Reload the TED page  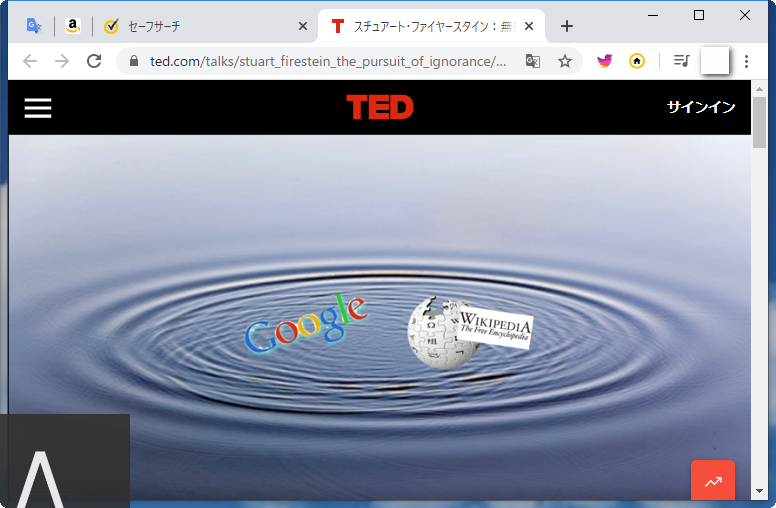point(94,61)
